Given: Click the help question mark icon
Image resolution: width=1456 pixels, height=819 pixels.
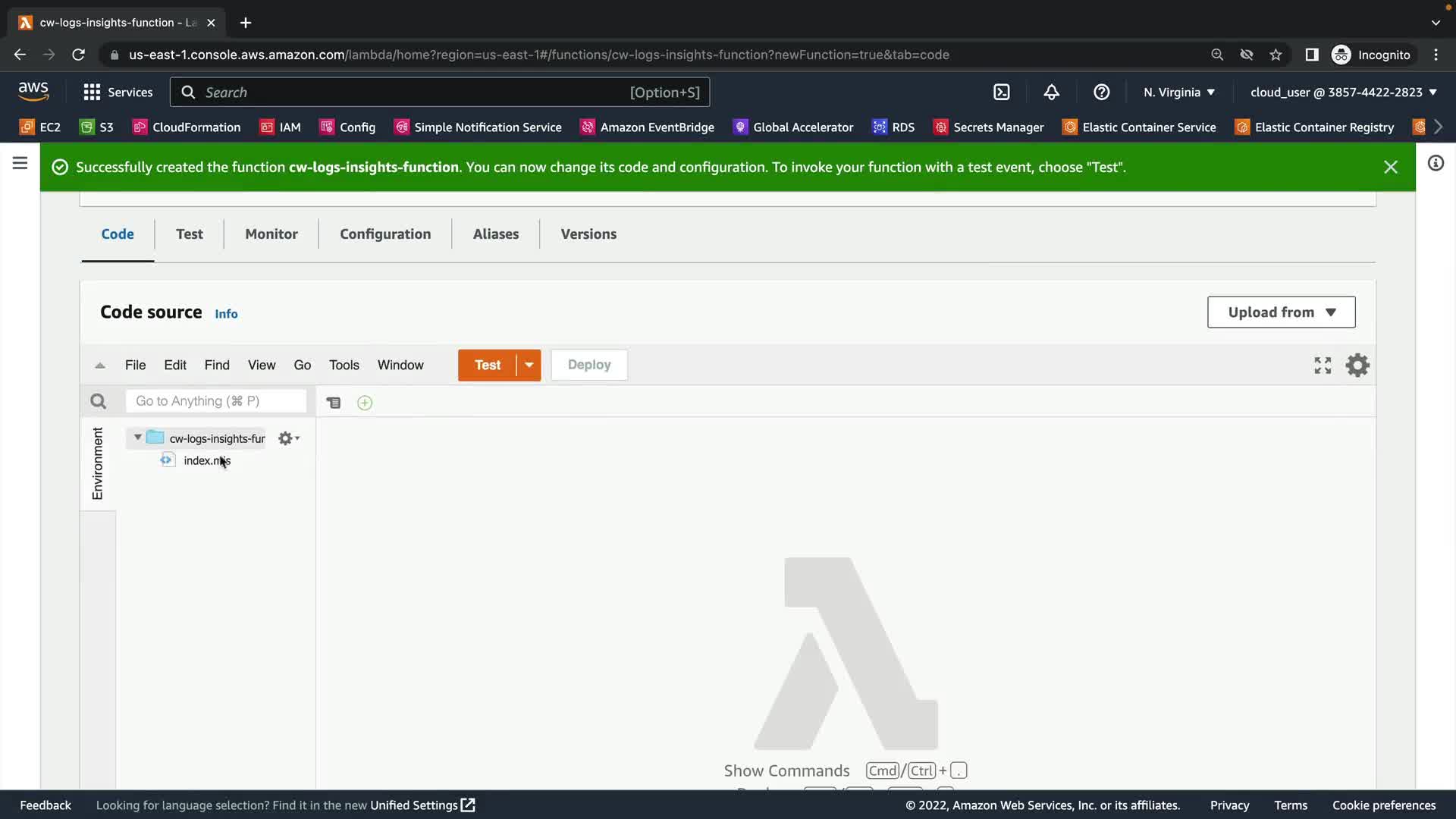Looking at the screenshot, I should [x=1101, y=93].
